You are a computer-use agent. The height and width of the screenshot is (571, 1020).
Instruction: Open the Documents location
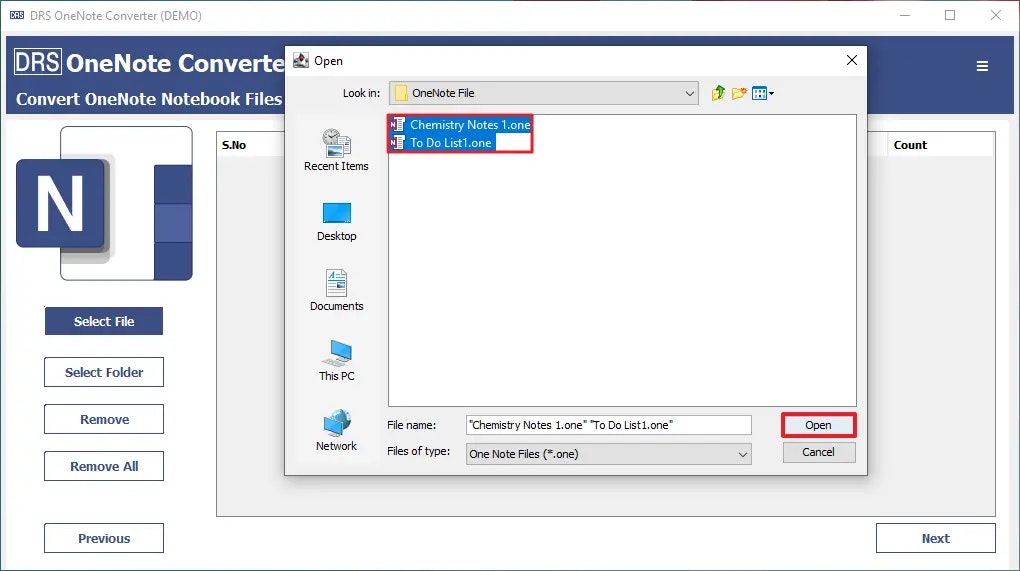pos(336,291)
